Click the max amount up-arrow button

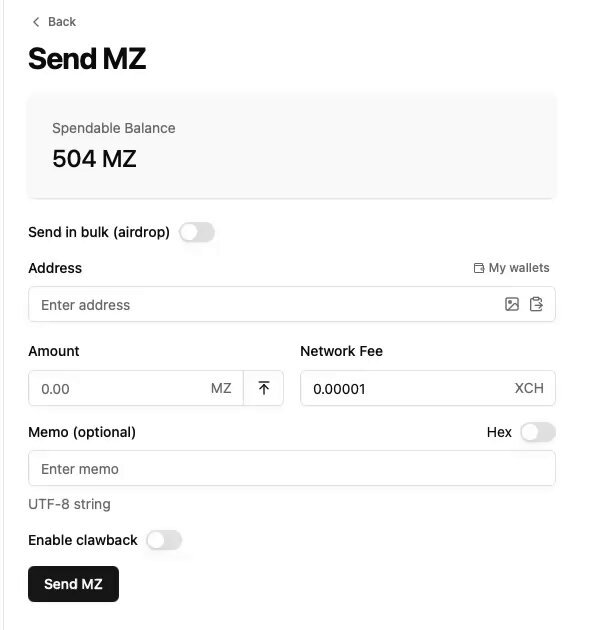264,388
